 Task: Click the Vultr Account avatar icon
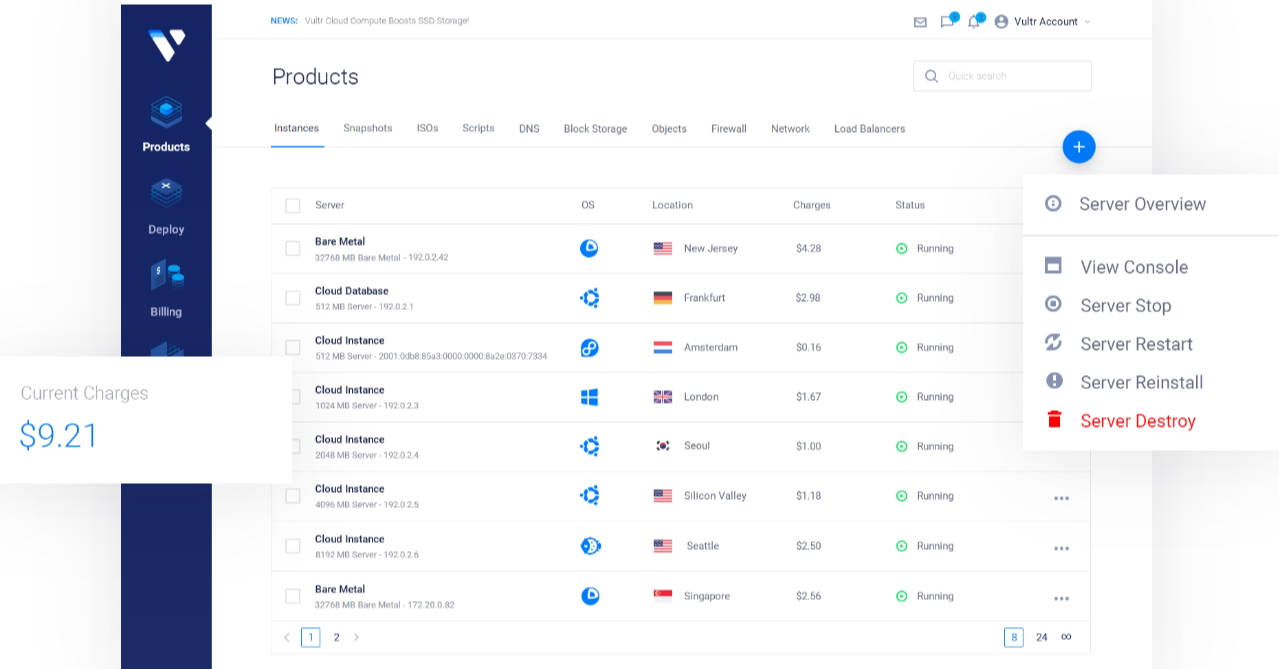(x=1001, y=21)
